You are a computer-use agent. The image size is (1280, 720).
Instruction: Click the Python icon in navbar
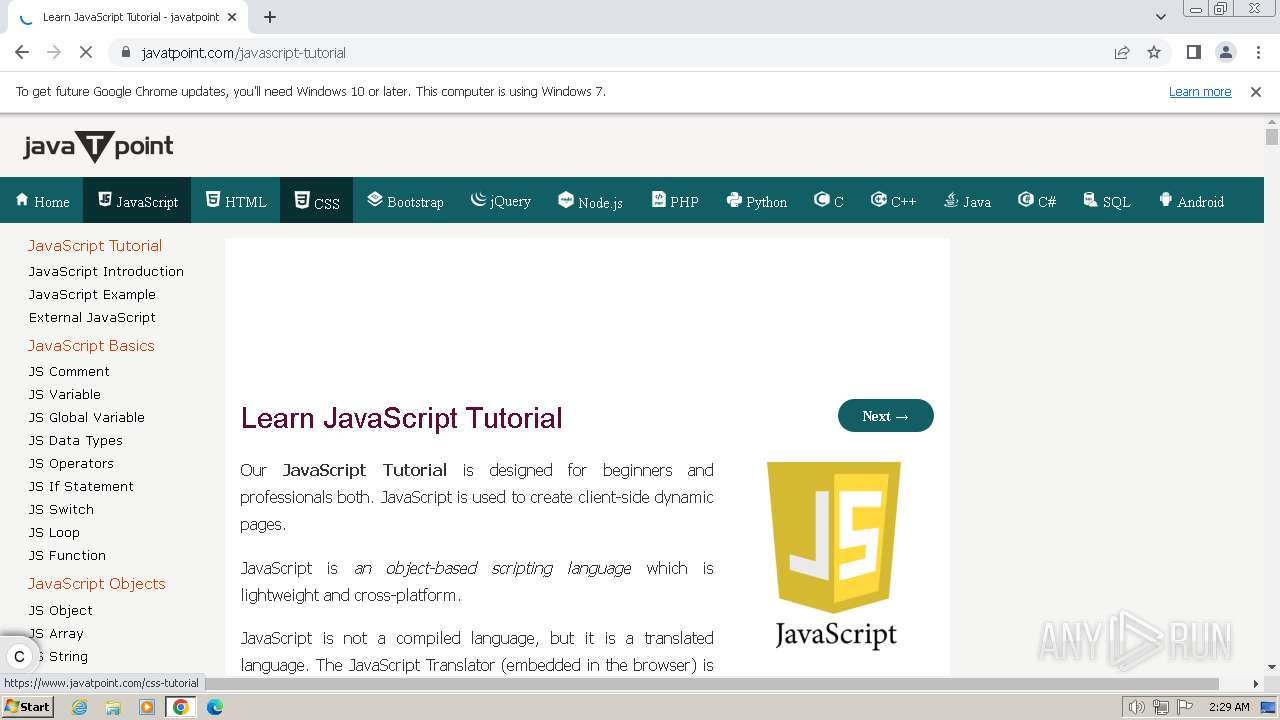pos(734,199)
